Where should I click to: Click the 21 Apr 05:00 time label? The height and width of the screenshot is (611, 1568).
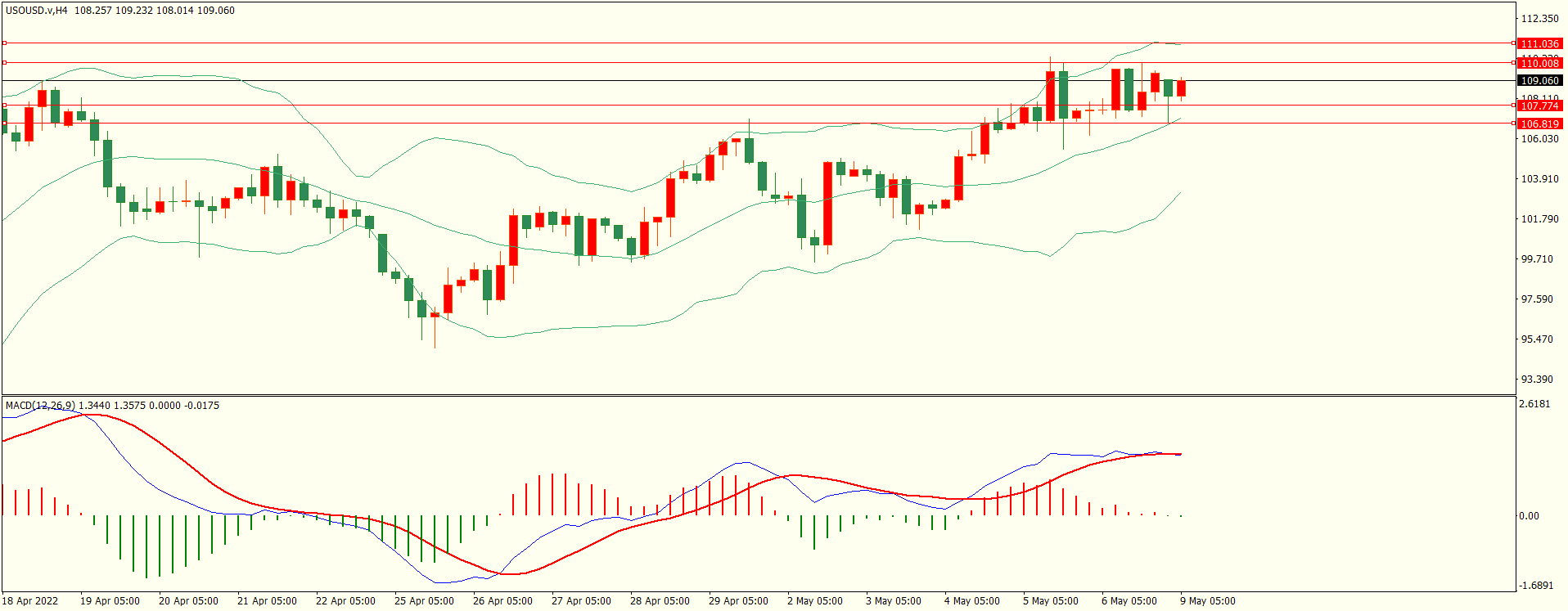coord(267,601)
